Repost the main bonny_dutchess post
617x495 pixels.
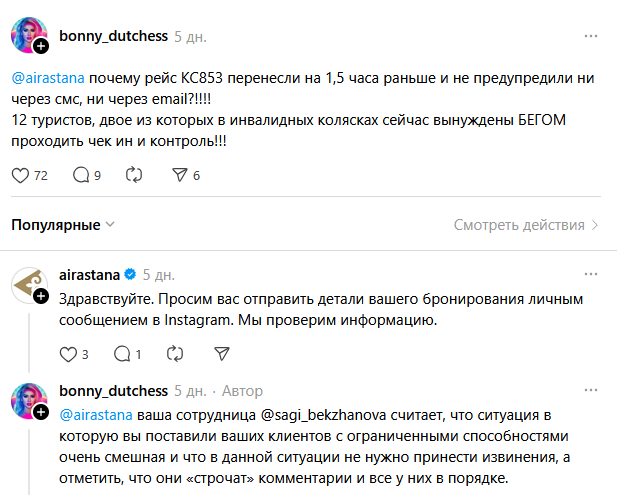tap(133, 175)
